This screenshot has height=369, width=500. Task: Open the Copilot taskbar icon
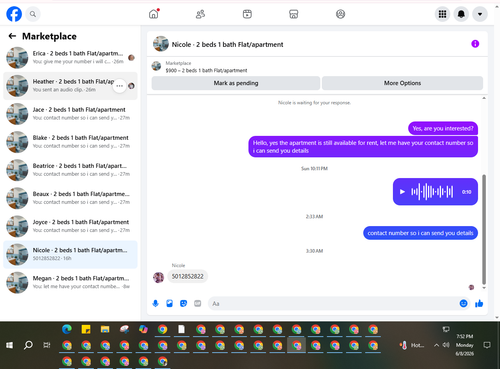coord(143,329)
